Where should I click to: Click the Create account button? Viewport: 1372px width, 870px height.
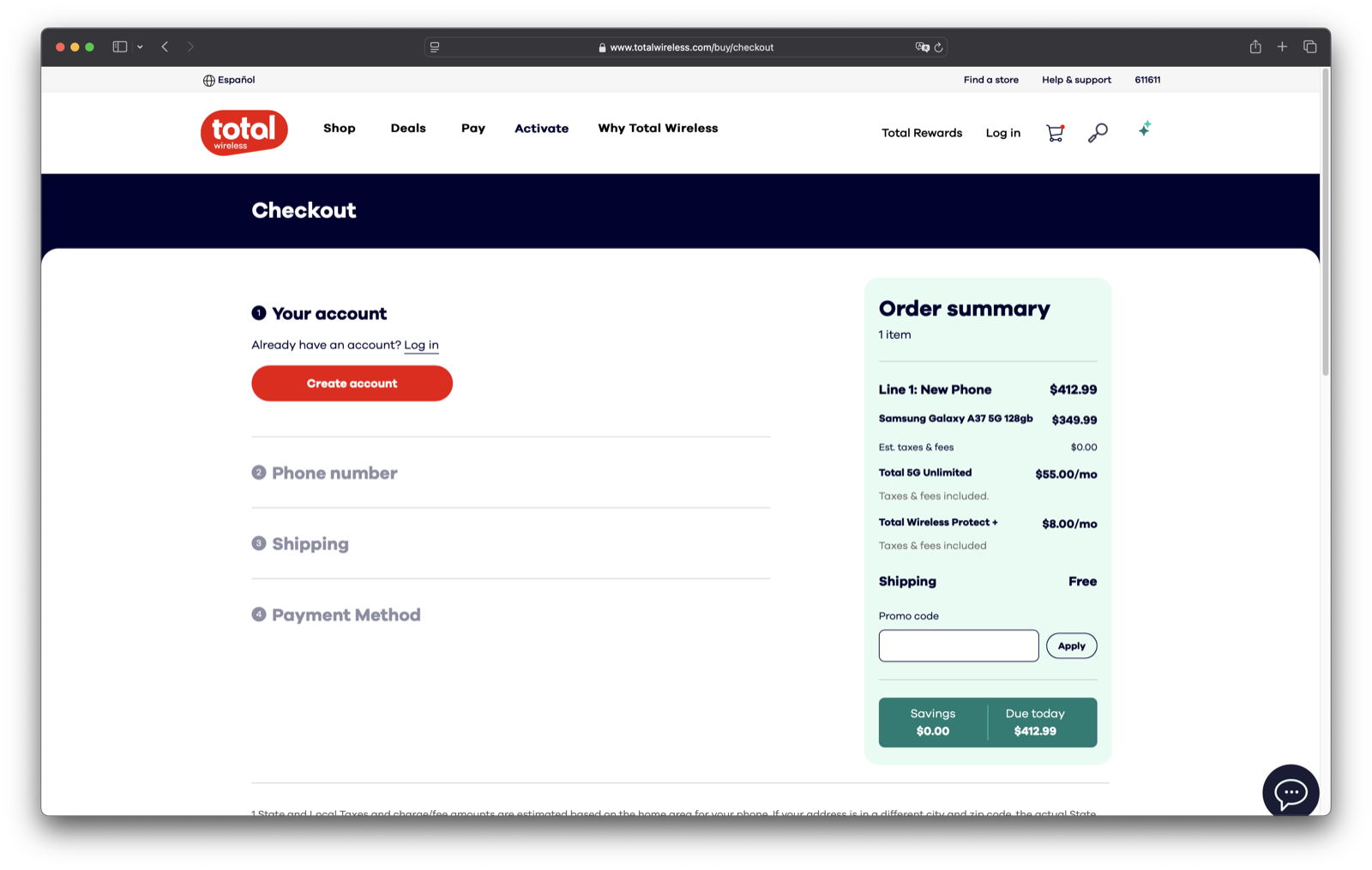pyautogui.click(x=352, y=384)
